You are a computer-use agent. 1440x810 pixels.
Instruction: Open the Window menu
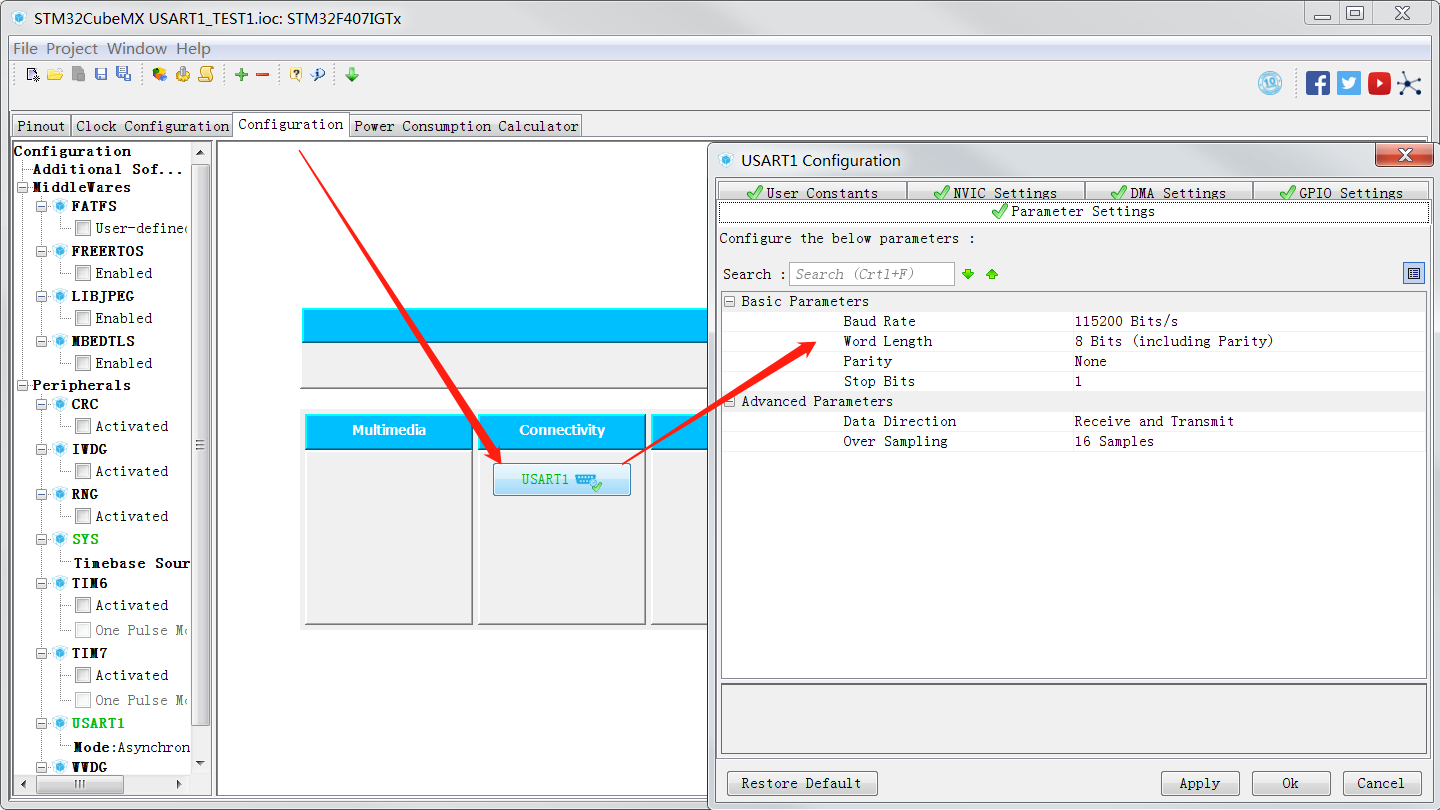137,48
